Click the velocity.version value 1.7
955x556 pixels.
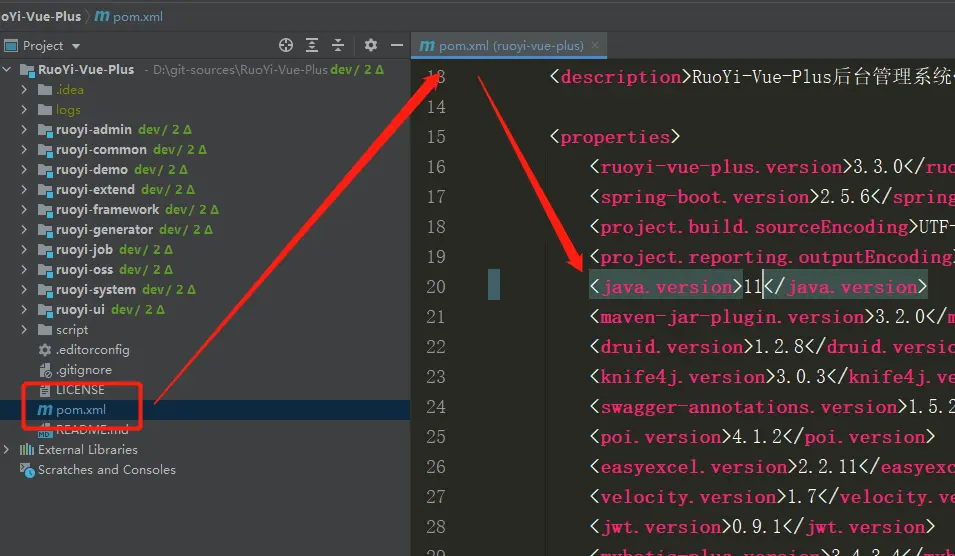point(802,497)
